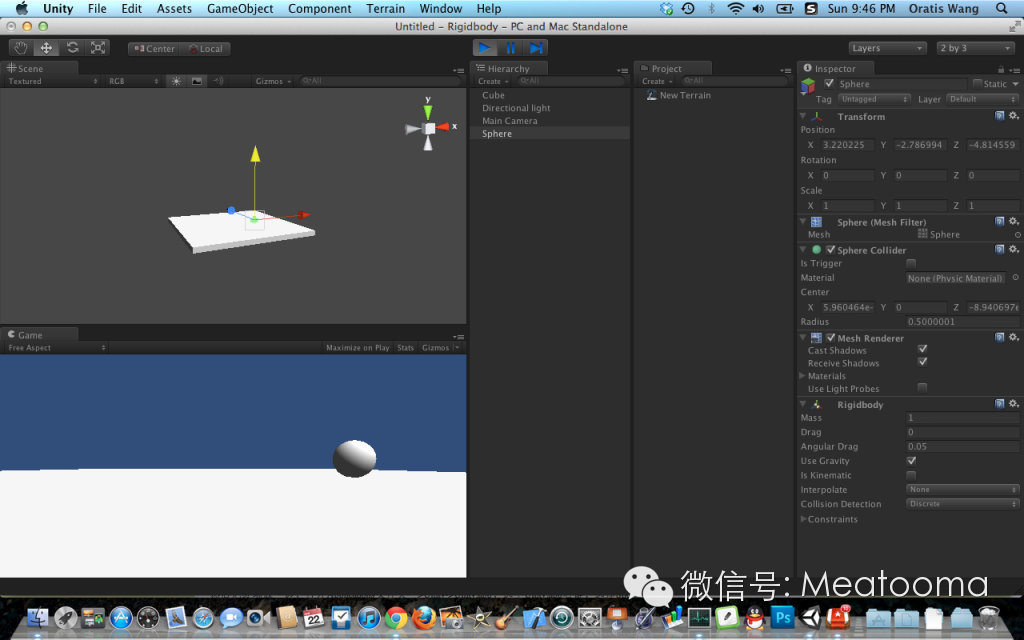
Task: Select the Rotate tool in toolbar
Action: 72,48
